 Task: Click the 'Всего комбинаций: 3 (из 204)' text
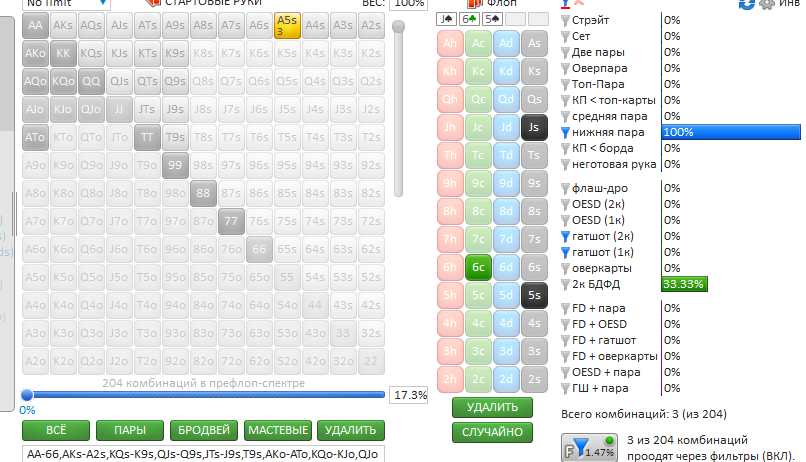click(x=644, y=414)
